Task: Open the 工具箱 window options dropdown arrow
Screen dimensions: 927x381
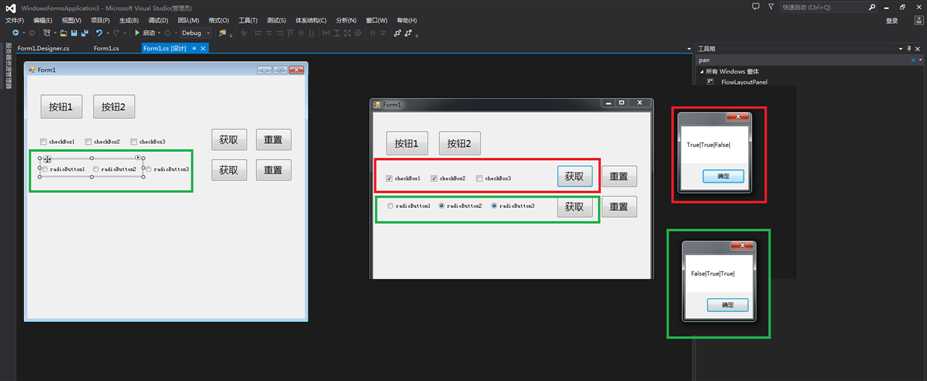Action: [901, 49]
